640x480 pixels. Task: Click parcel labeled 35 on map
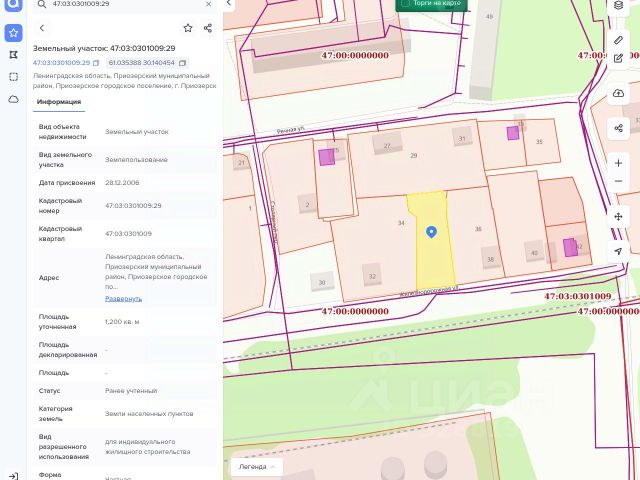(539, 142)
